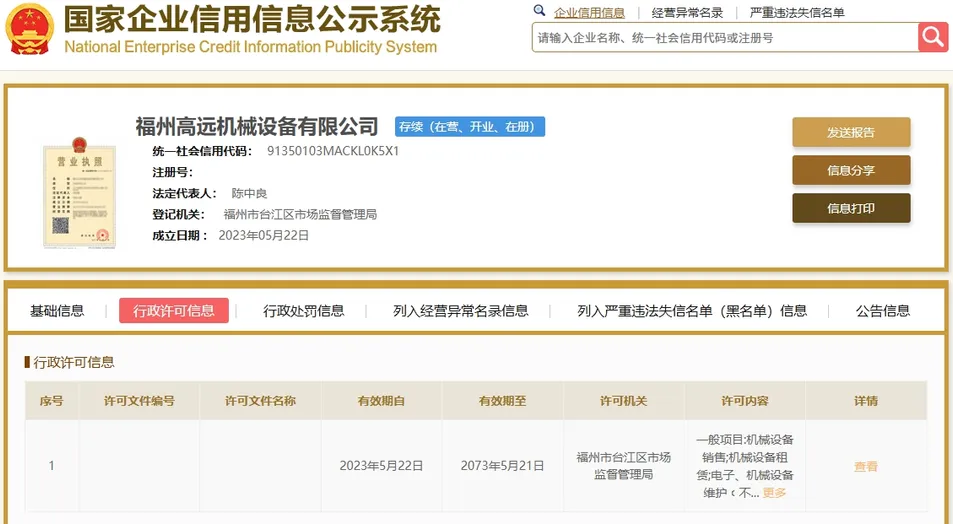953x524 pixels.
Task: Click the national emblem logo
Action: (x=29, y=28)
